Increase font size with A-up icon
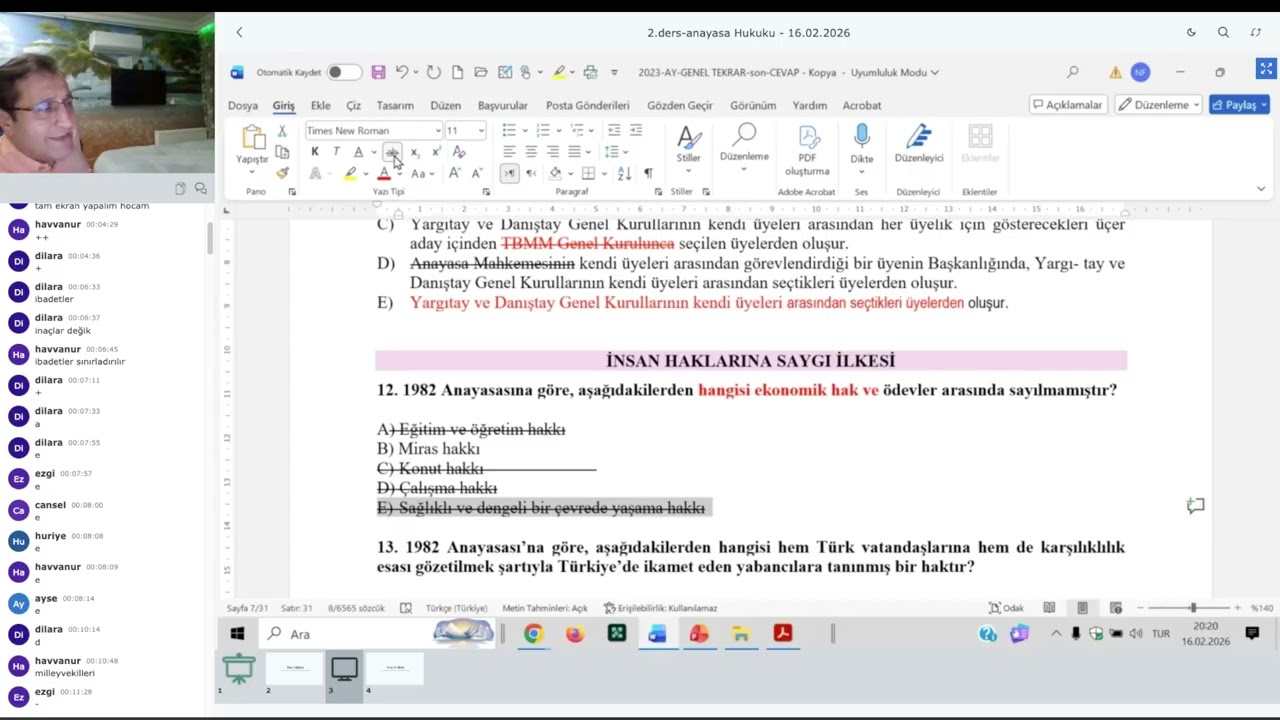The width and height of the screenshot is (1280, 720). point(455,173)
